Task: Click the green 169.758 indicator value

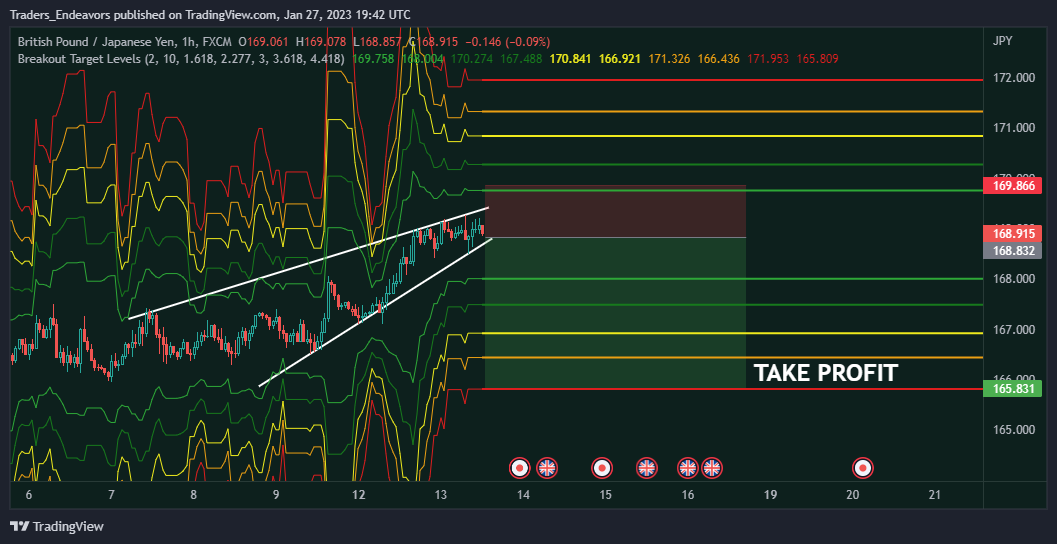Action: pos(373,59)
